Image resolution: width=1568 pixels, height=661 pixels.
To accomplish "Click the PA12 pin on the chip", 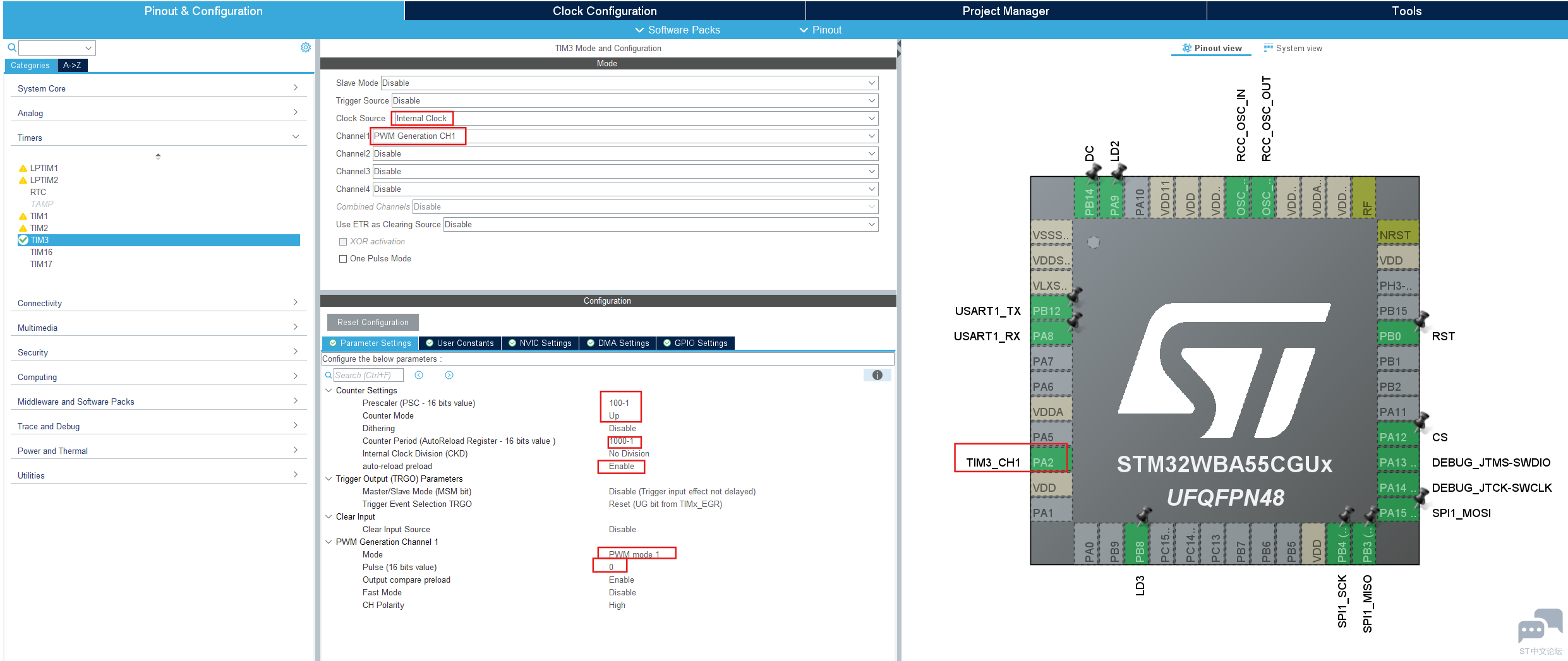I will (1397, 437).
